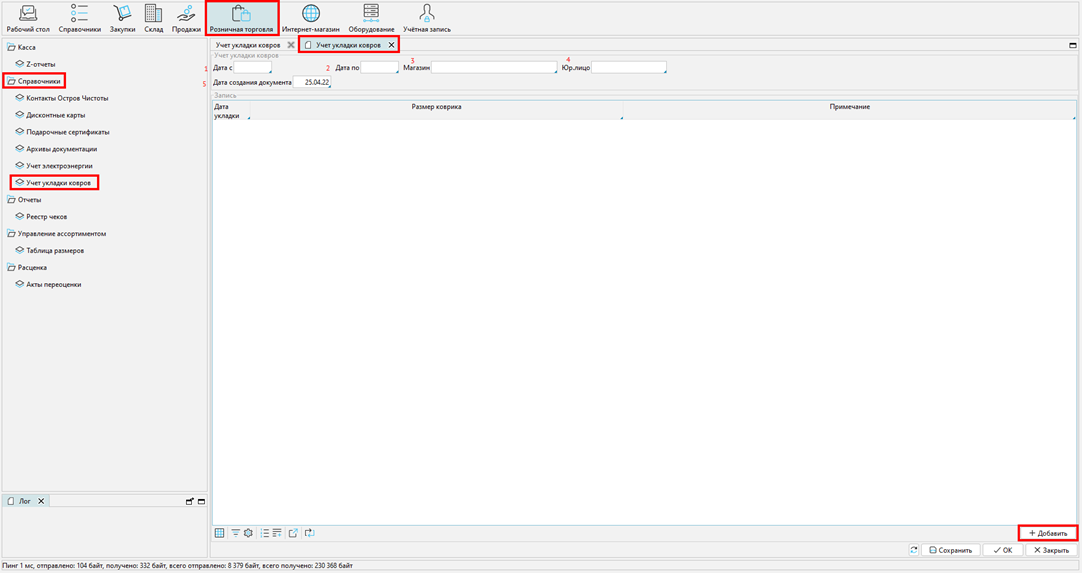Switch to the first Учет укладки ковров tab
The width and height of the screenshot is (1082, 573).
[248, 46]
